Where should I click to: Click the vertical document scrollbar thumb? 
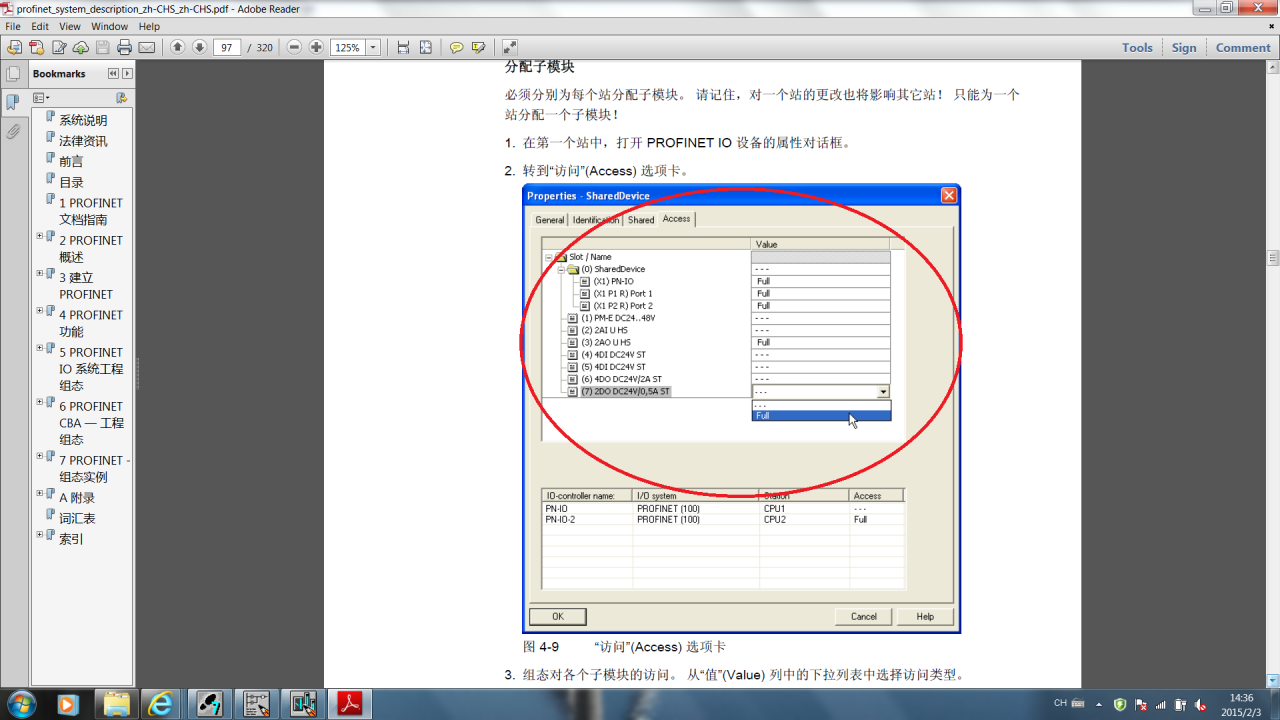(x=1273, y=258)
